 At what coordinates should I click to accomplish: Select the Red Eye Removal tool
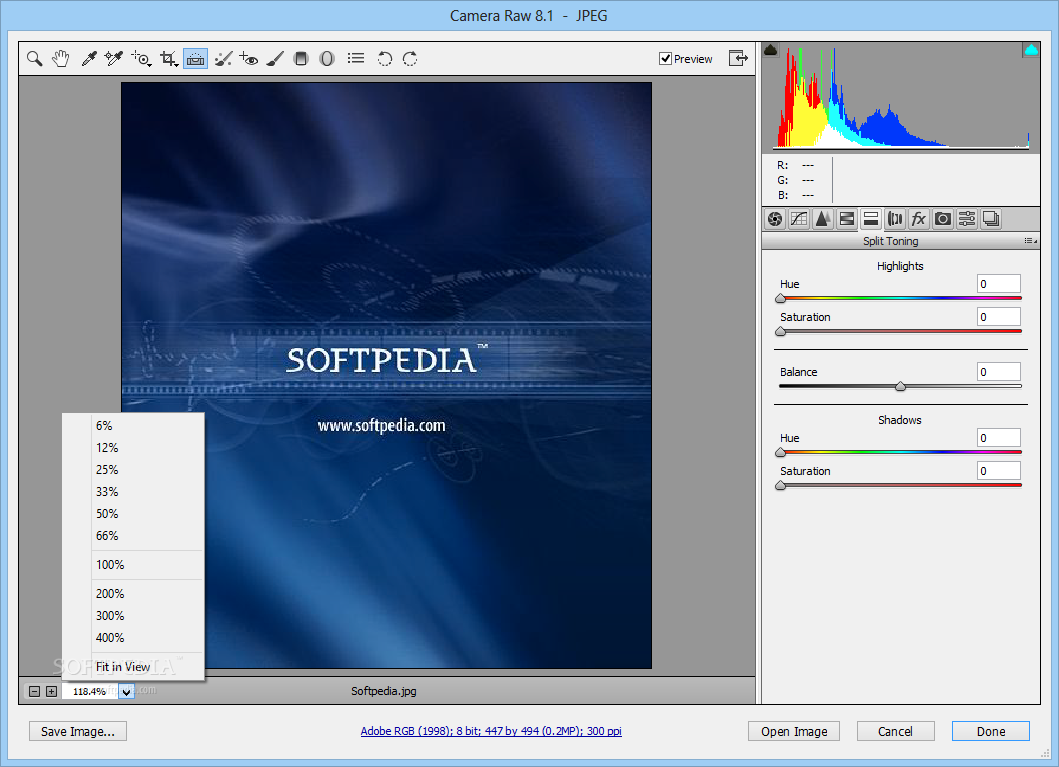pos(249,59)
